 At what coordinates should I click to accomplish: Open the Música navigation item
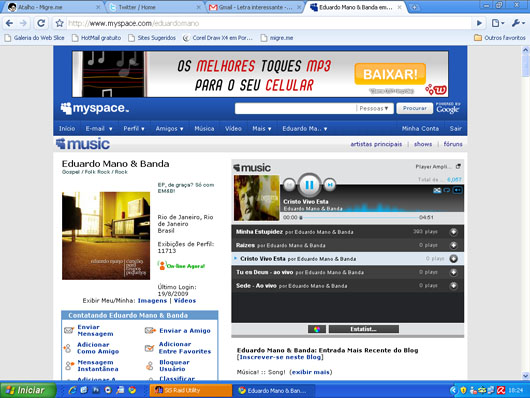(204, 128)
